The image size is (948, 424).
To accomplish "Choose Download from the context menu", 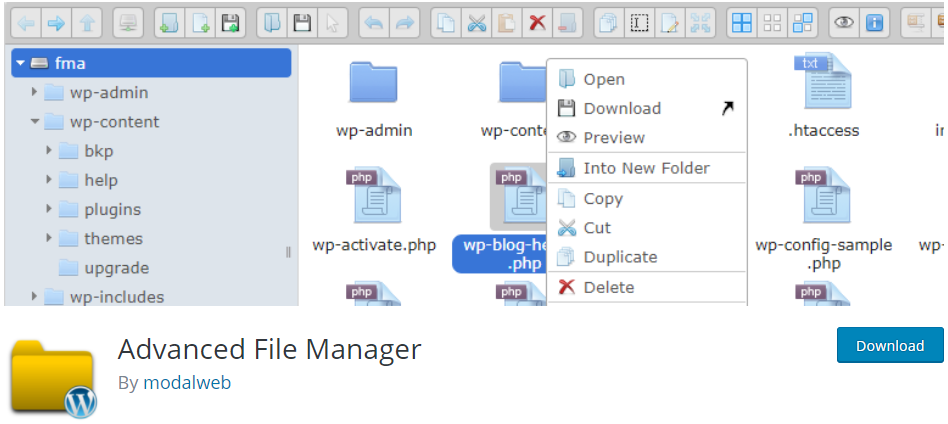I will (647, 108).
